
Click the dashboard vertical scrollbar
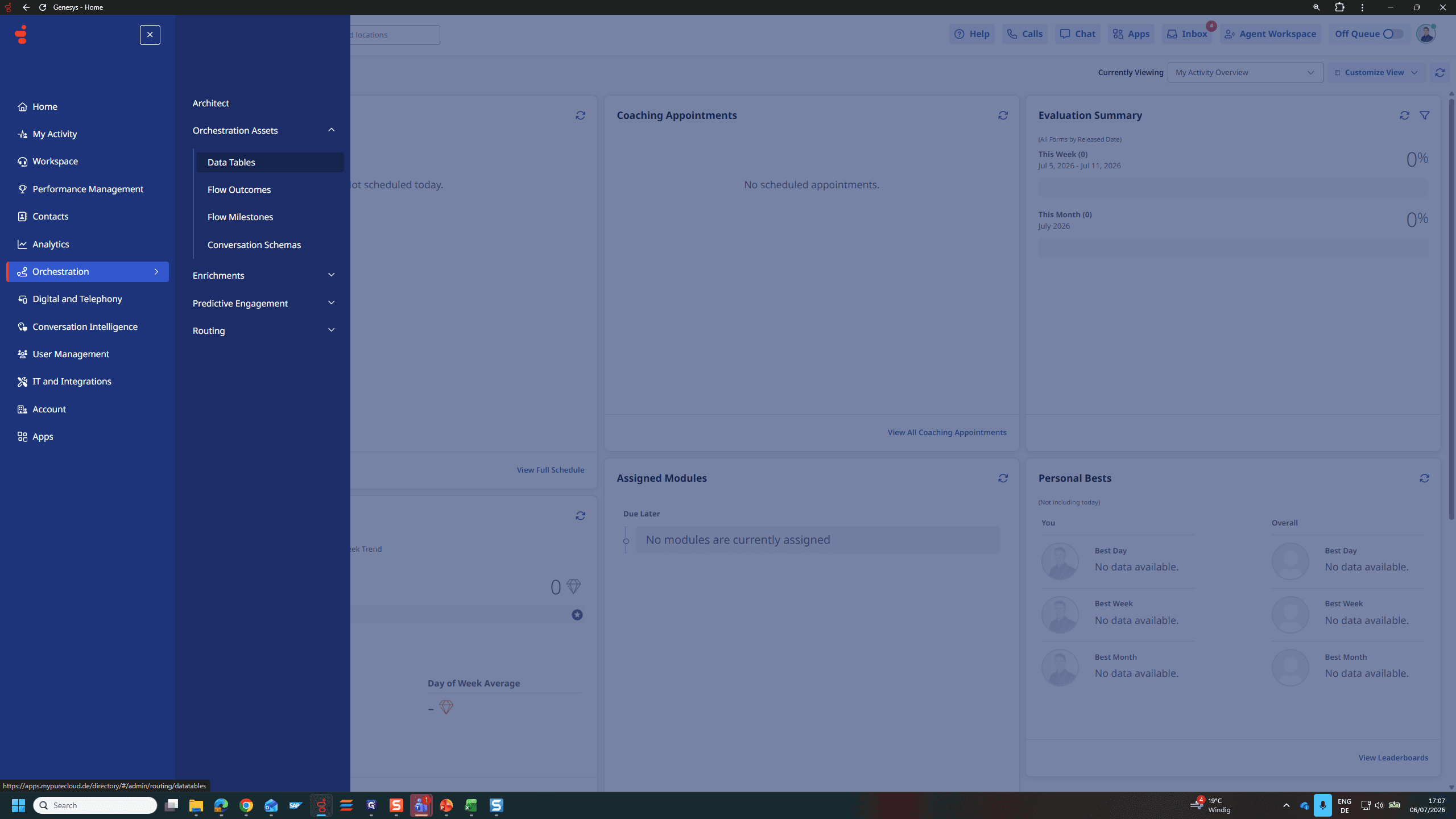(1451, 309)
